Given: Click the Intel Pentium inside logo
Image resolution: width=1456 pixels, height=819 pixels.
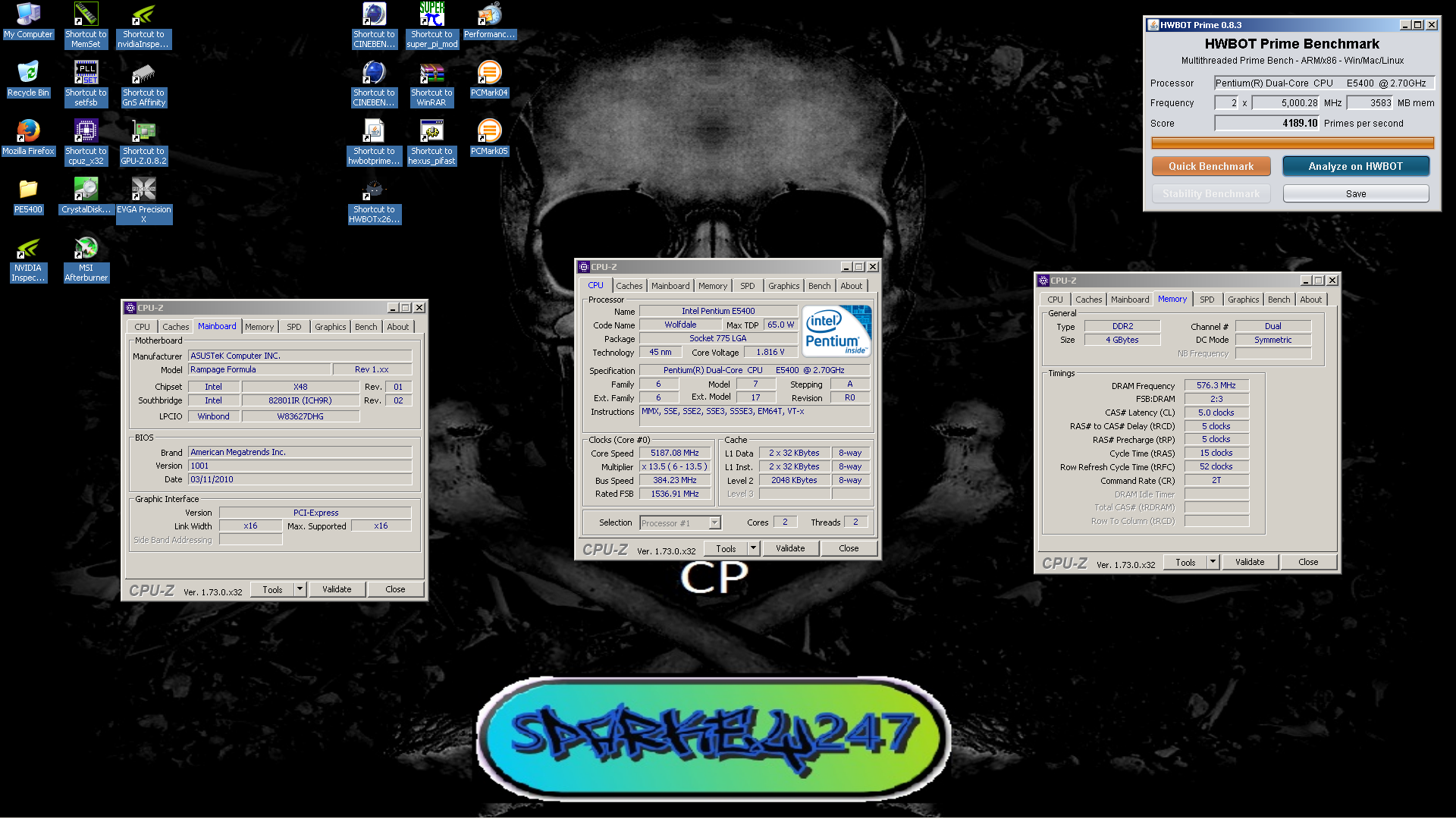Looking at the screenshot, I should click(x=836, y=331).
